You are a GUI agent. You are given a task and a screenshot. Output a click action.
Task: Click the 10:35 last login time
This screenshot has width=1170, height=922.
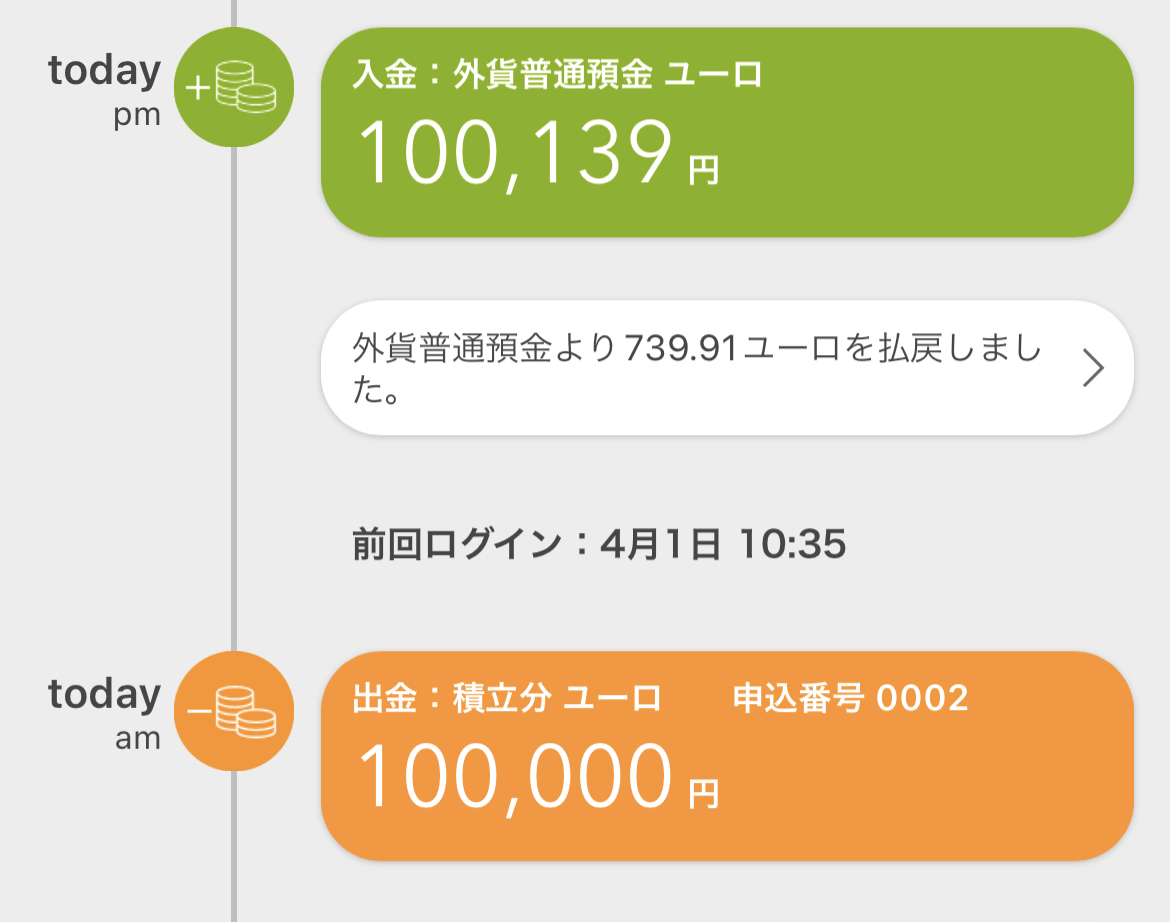tap(792, 544)
